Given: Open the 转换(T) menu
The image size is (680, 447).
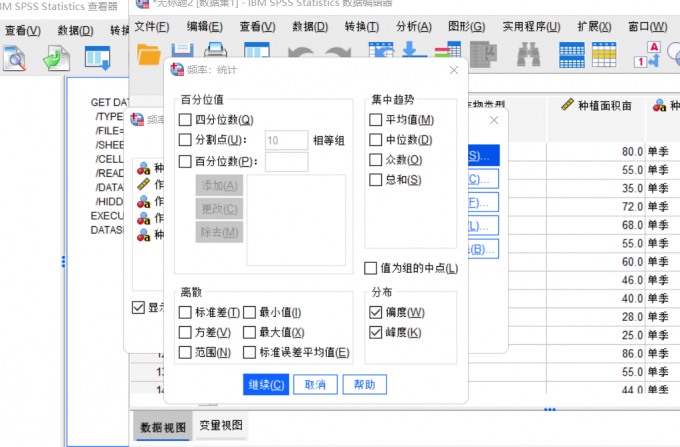Looking at the screenshot, I should 362,27.
